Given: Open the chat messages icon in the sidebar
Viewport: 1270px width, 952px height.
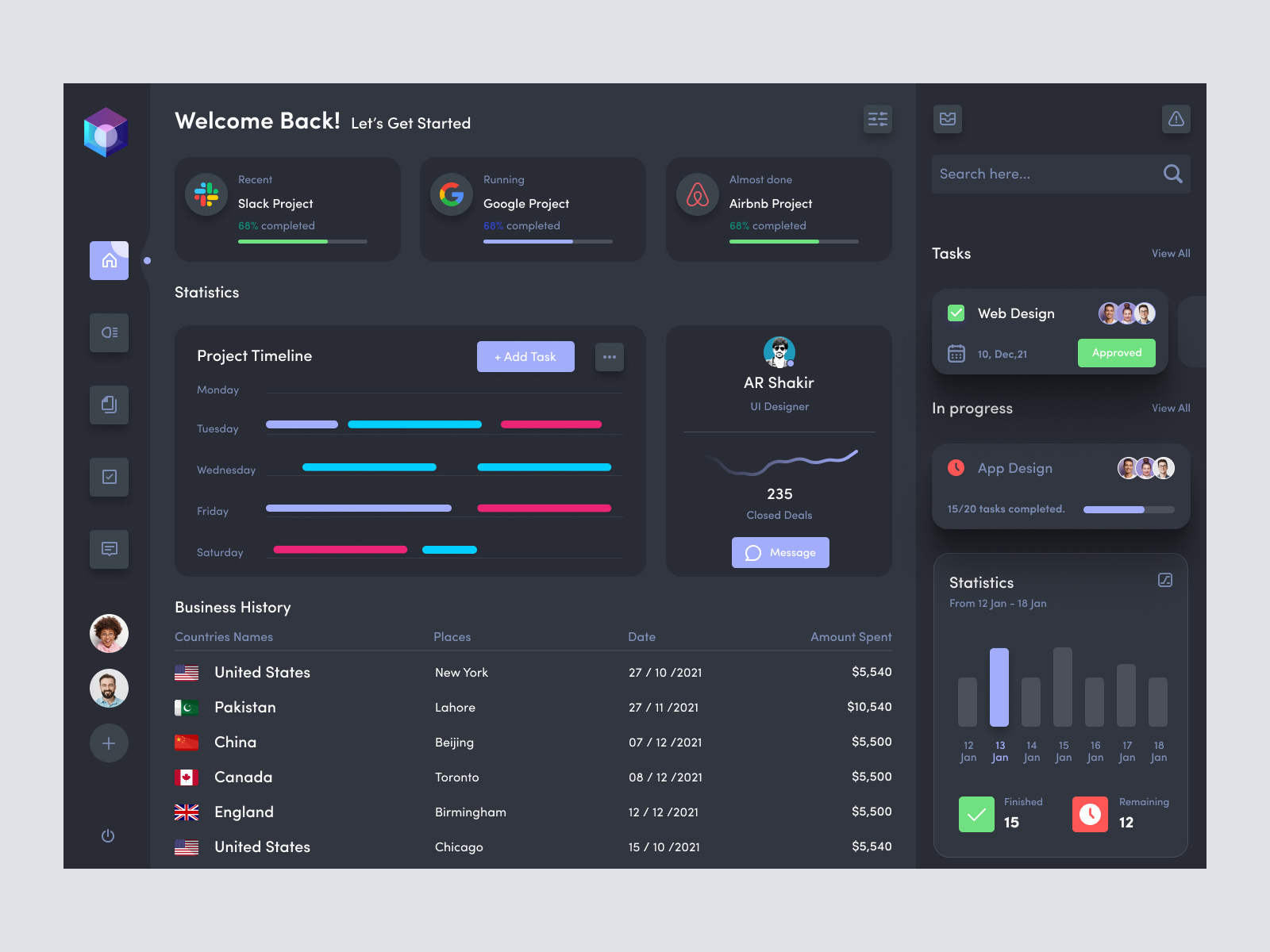Looking at the screenshot, I should (109, 549).
